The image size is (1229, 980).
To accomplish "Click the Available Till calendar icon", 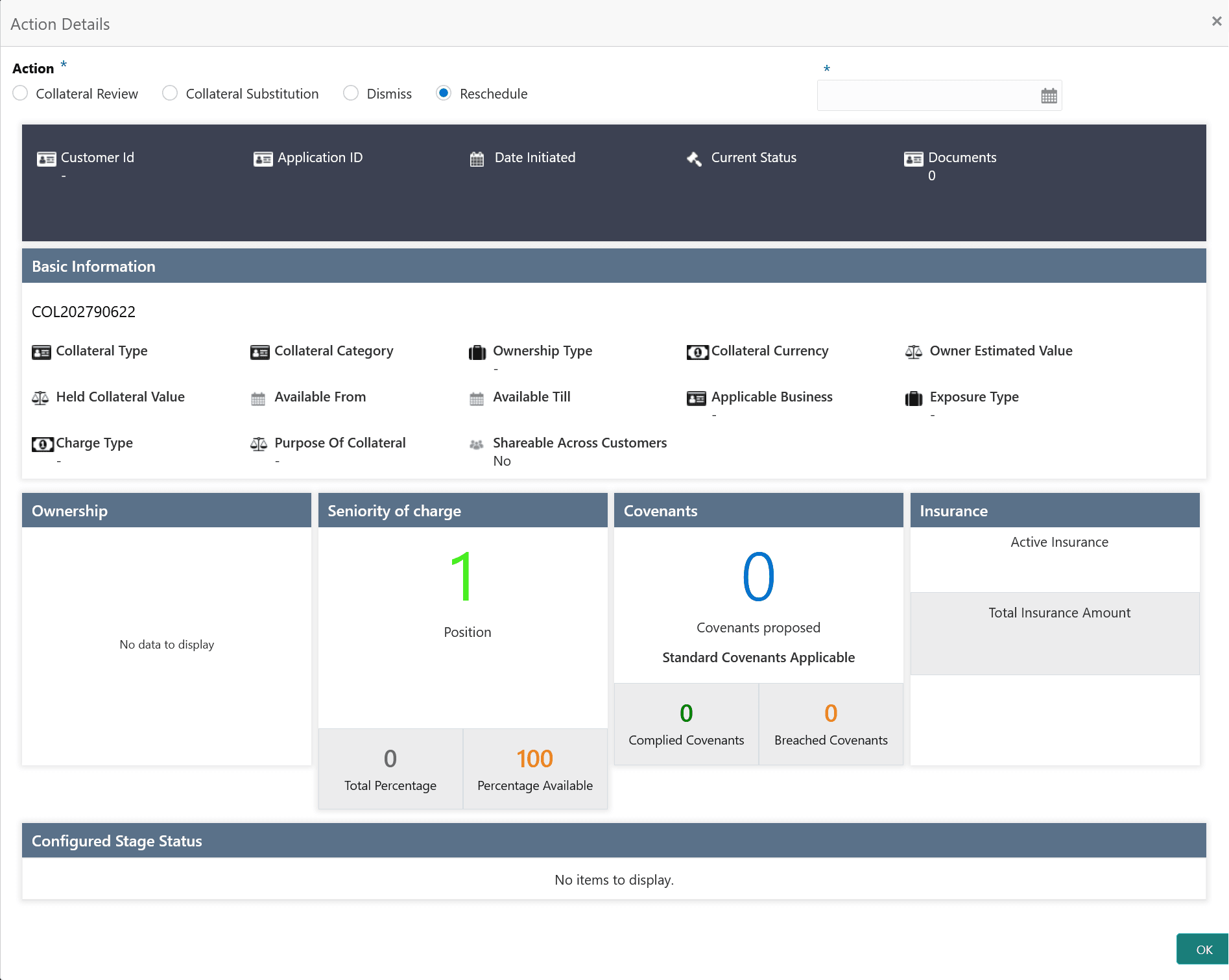I will (x=477, y=399).
